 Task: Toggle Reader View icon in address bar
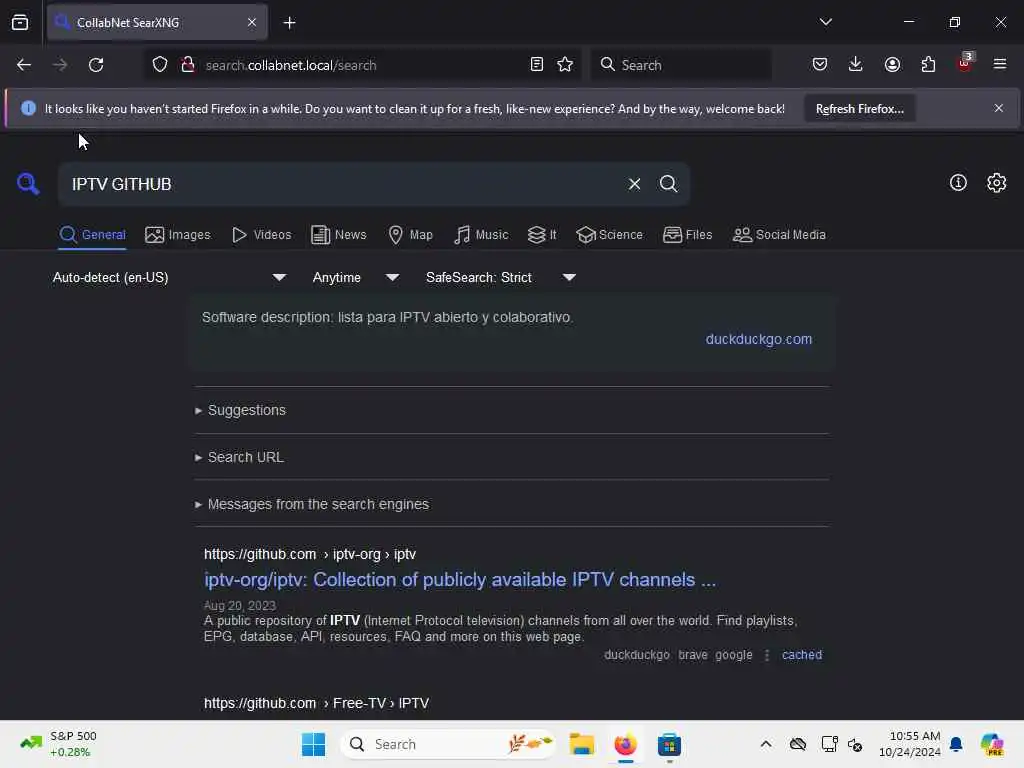(537, 65)
